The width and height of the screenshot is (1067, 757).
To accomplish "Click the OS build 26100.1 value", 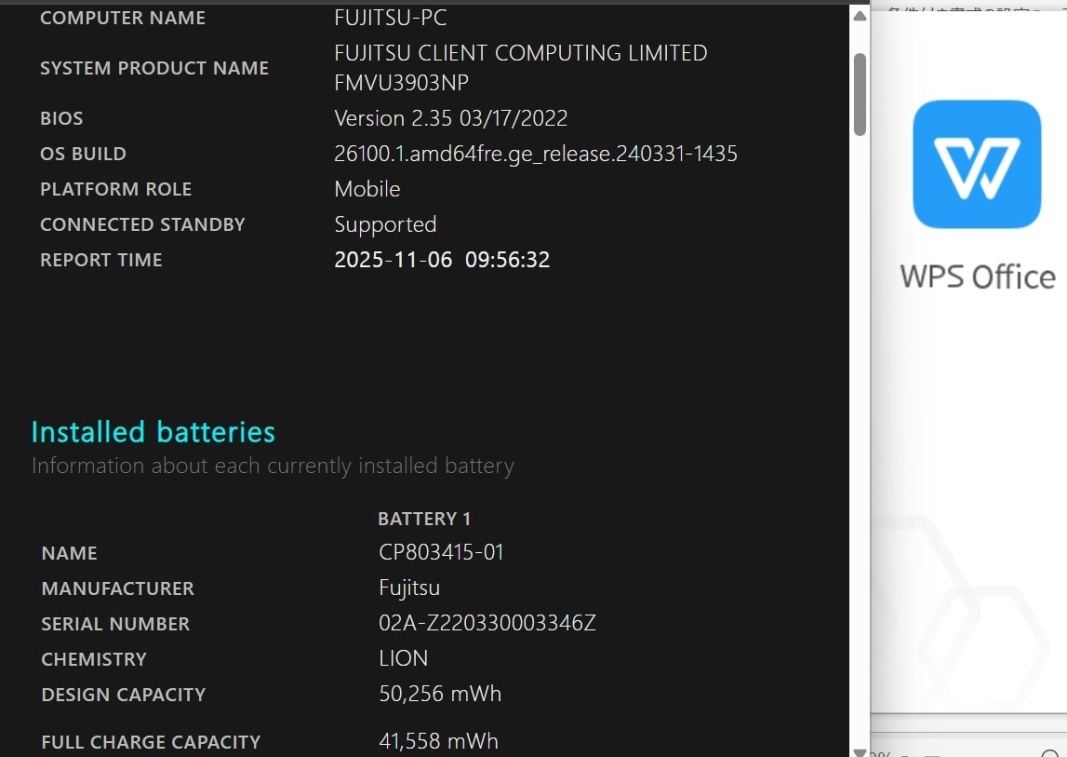I will click(x=536, y=154).
